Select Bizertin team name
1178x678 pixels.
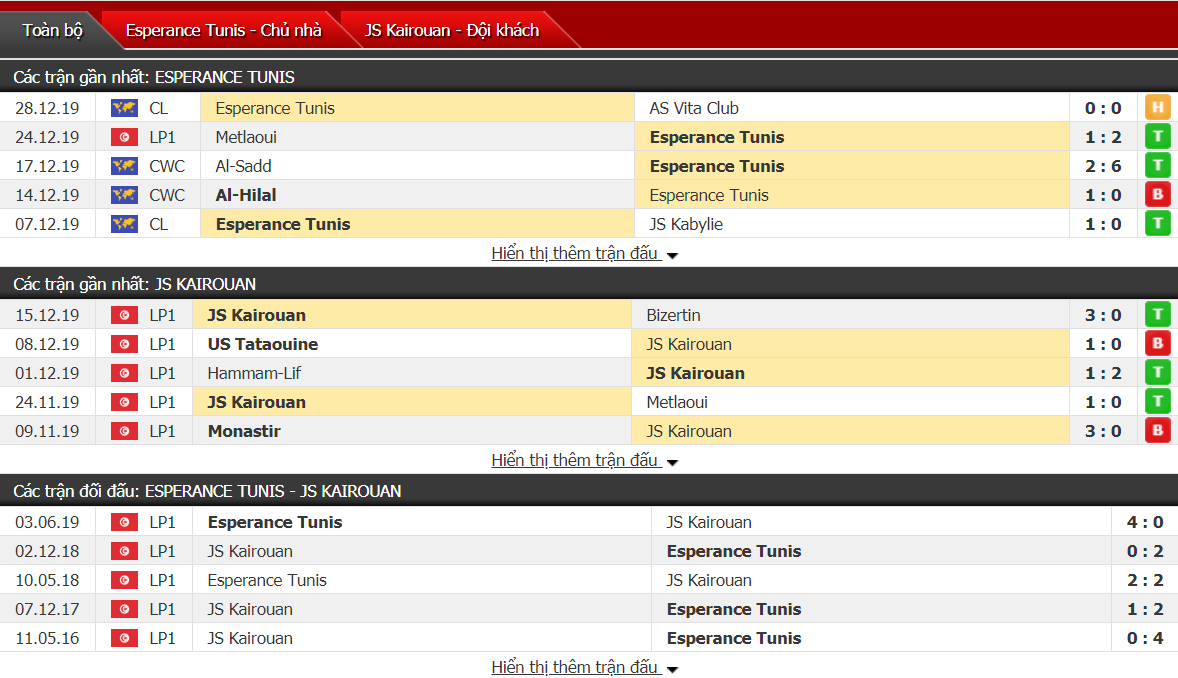tap(673, 315)
